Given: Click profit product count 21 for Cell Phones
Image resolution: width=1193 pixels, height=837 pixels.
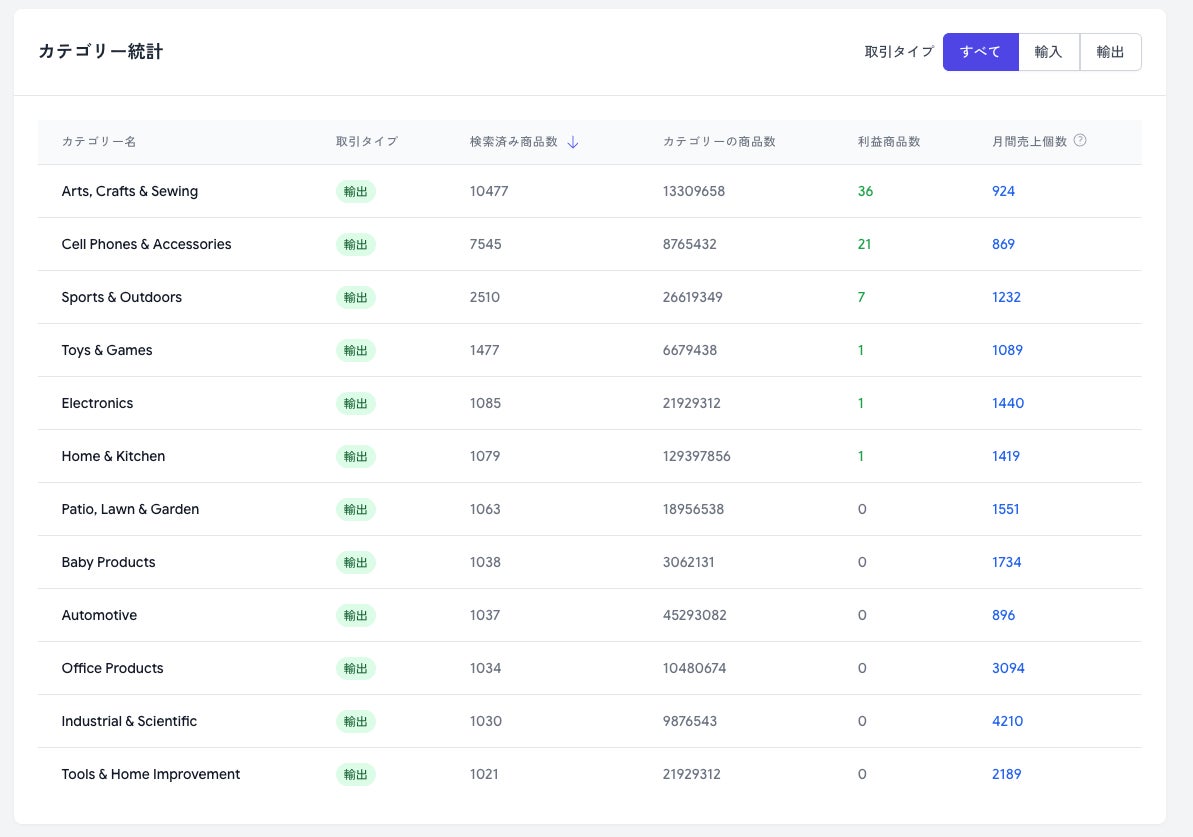Looking at the screenshot, I should (x=864, y=244).
